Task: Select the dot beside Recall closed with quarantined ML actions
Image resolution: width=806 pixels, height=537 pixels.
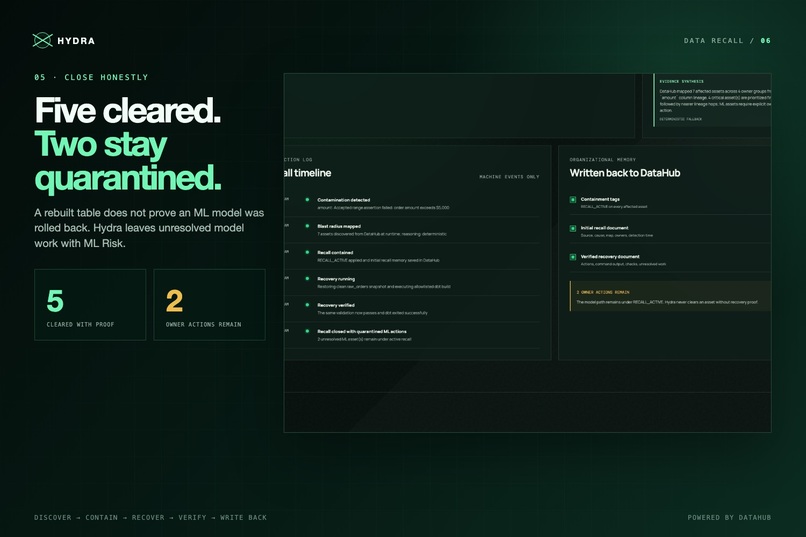Action: 307,331
